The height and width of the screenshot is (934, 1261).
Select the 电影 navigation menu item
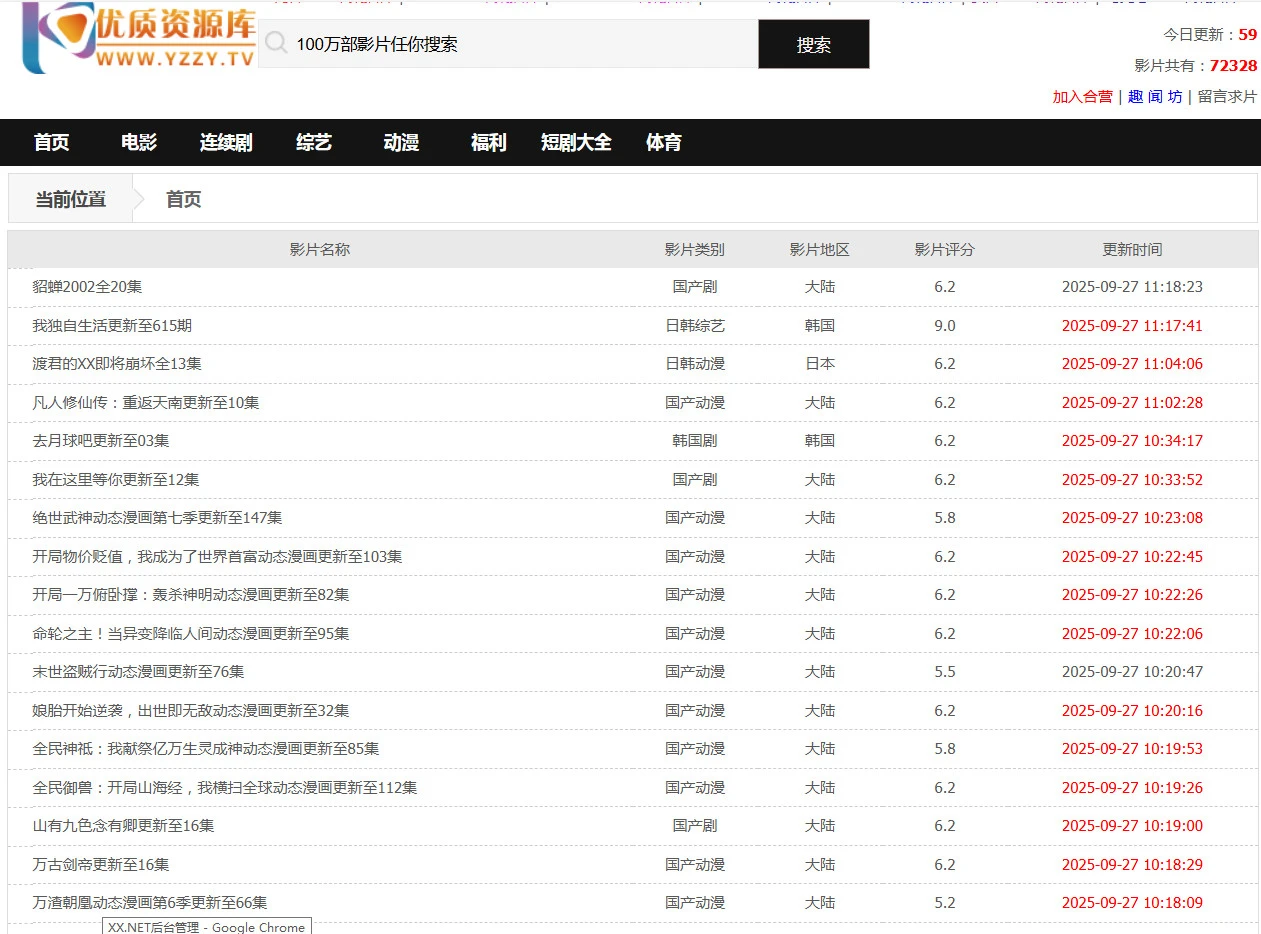137,142
